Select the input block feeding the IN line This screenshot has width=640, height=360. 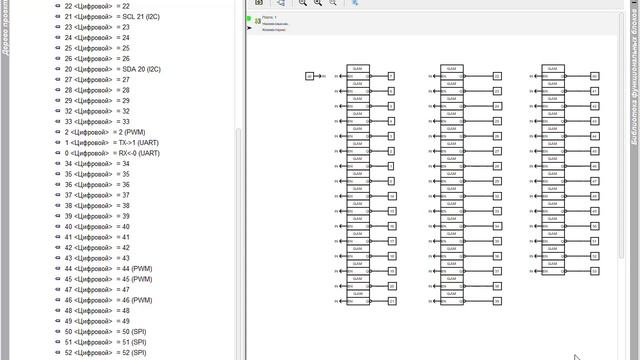[309, 76]
